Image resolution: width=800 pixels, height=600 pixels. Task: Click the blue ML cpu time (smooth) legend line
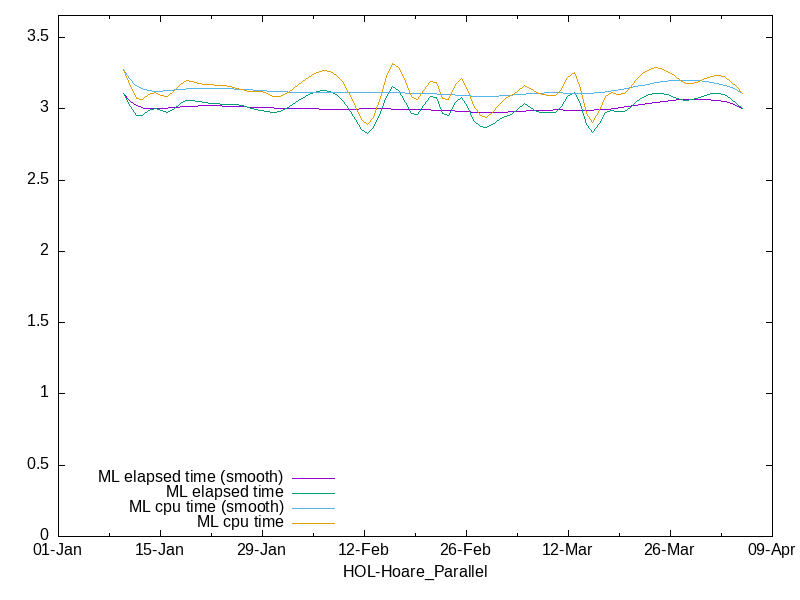[313, 509]
